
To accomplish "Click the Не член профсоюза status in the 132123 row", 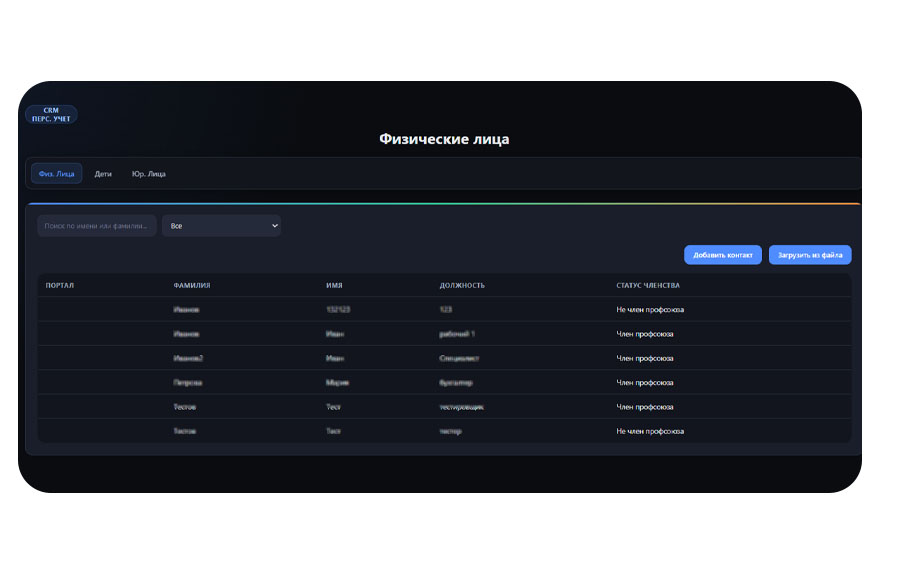I will (650, 309).
